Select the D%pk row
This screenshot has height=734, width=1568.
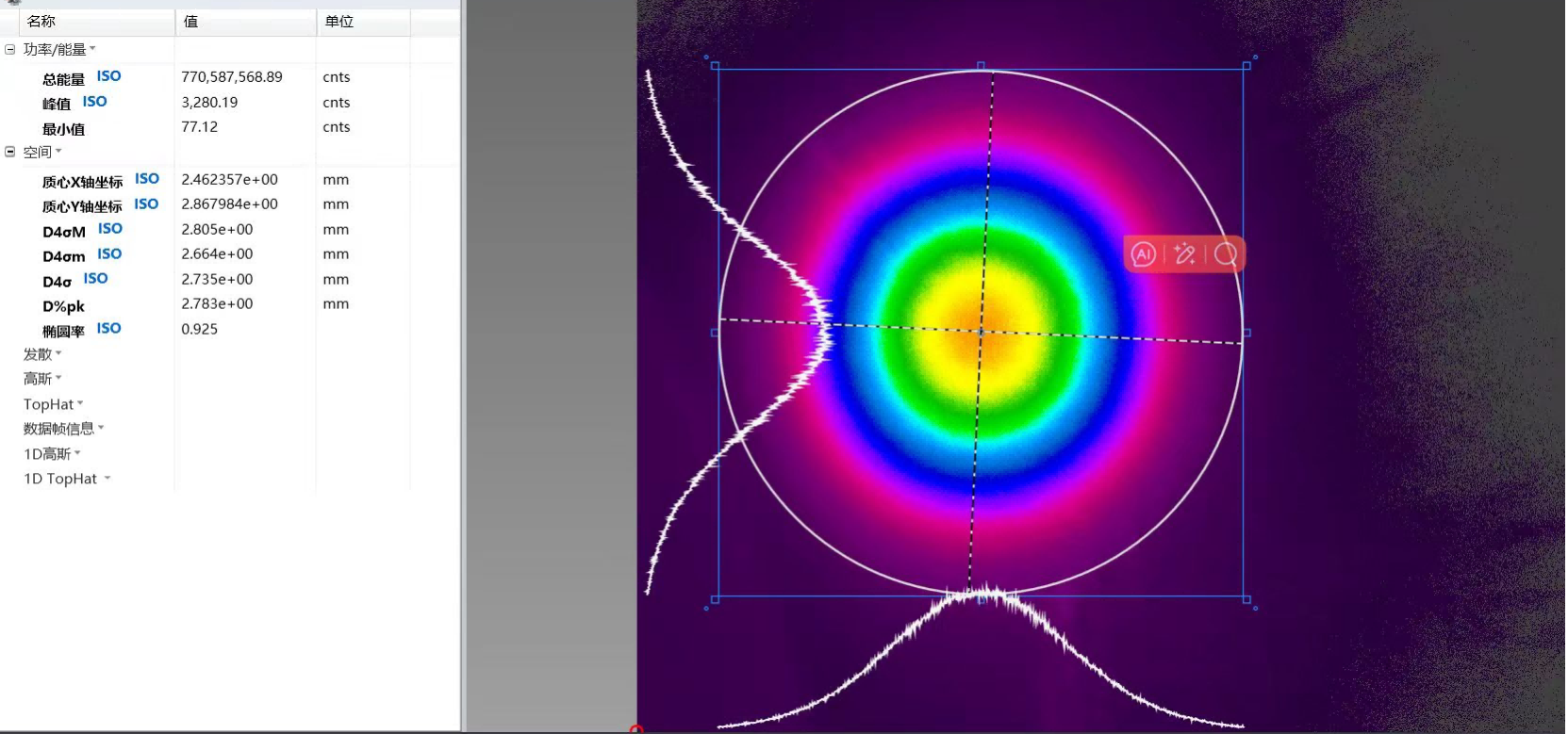click(63, 306)
